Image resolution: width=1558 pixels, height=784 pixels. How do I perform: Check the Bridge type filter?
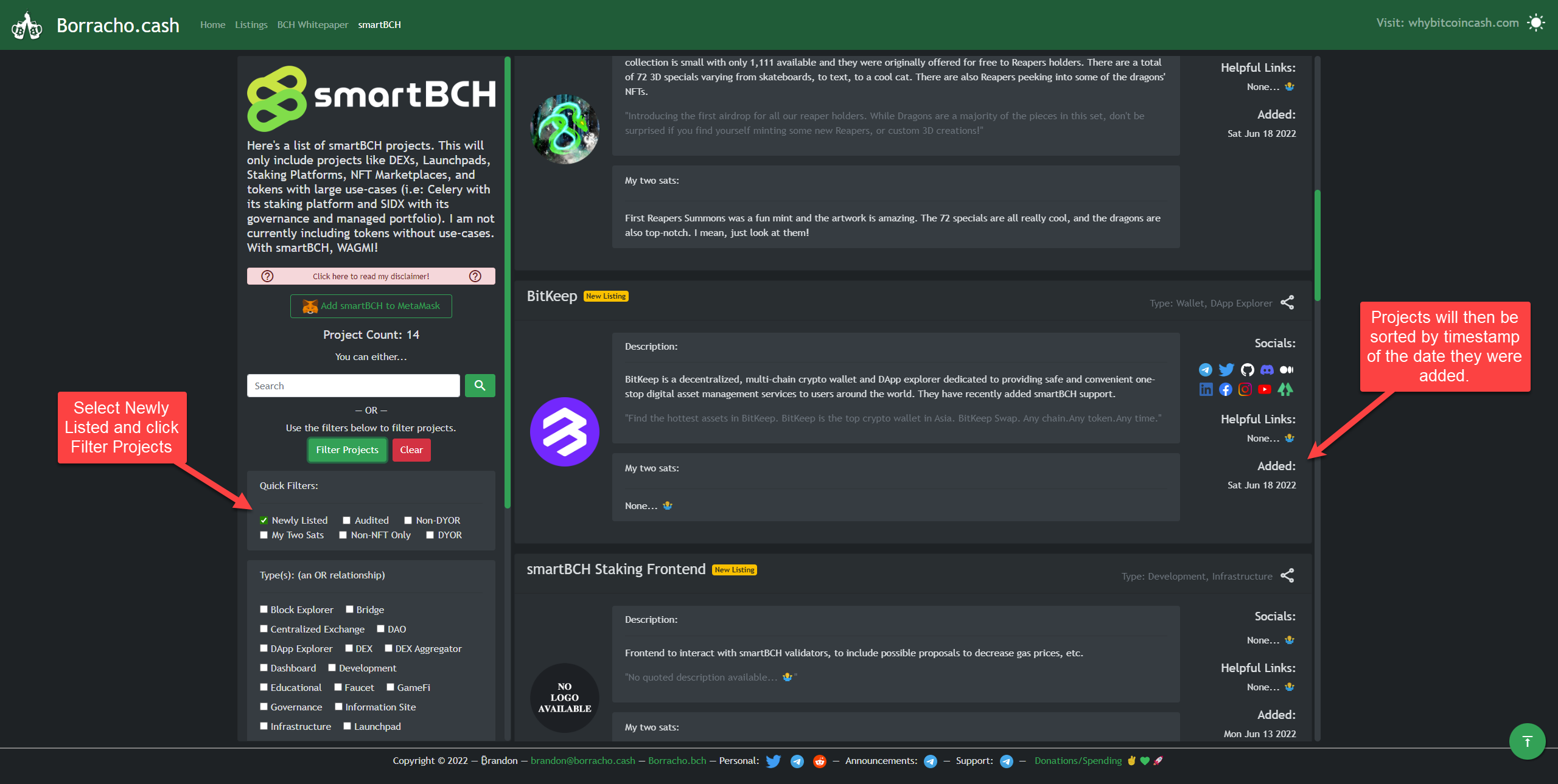349,609
